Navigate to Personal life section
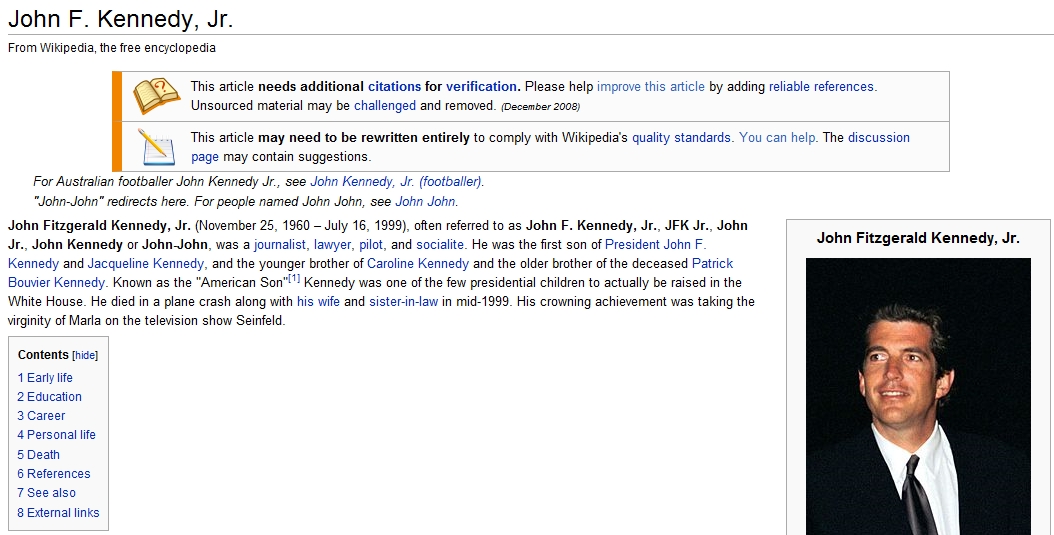 [x=56, y=435]
